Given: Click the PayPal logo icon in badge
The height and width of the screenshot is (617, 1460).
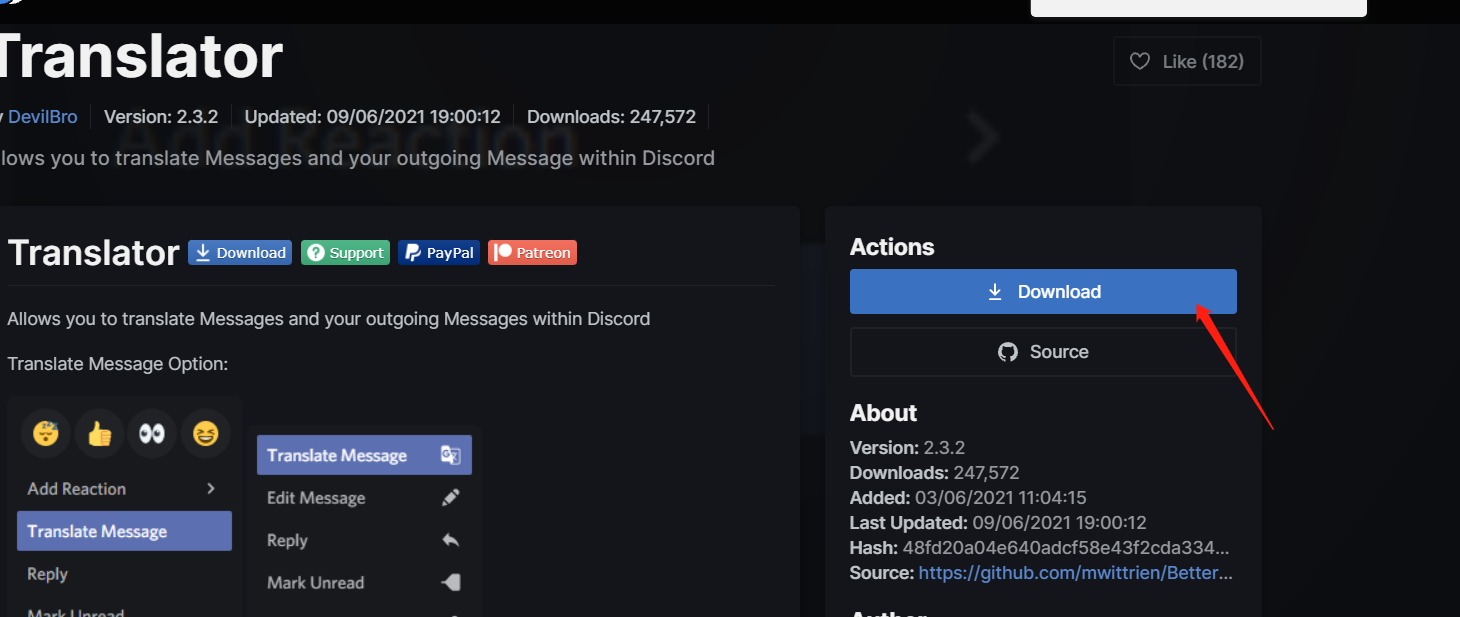Looking at the screenshot, I should point(413,253).
